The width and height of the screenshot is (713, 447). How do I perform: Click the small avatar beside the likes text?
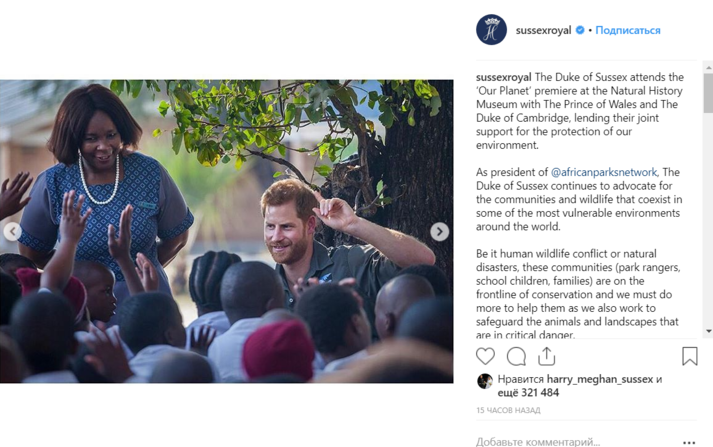(485, 380)
